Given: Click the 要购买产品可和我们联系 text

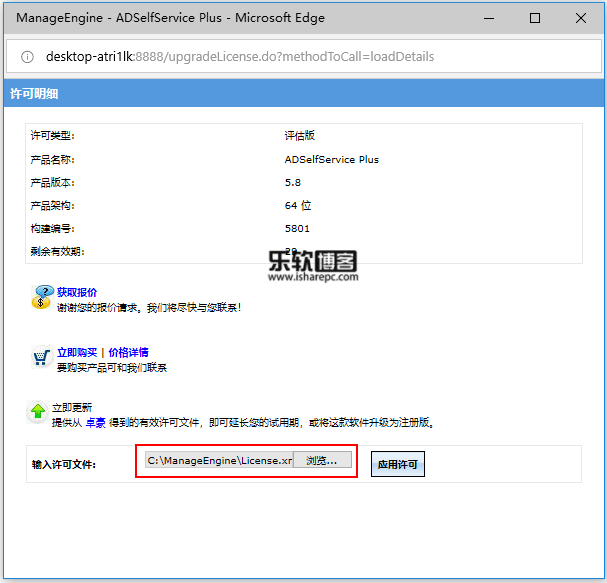Looking at the screenshot, I should tap(112, 368).
